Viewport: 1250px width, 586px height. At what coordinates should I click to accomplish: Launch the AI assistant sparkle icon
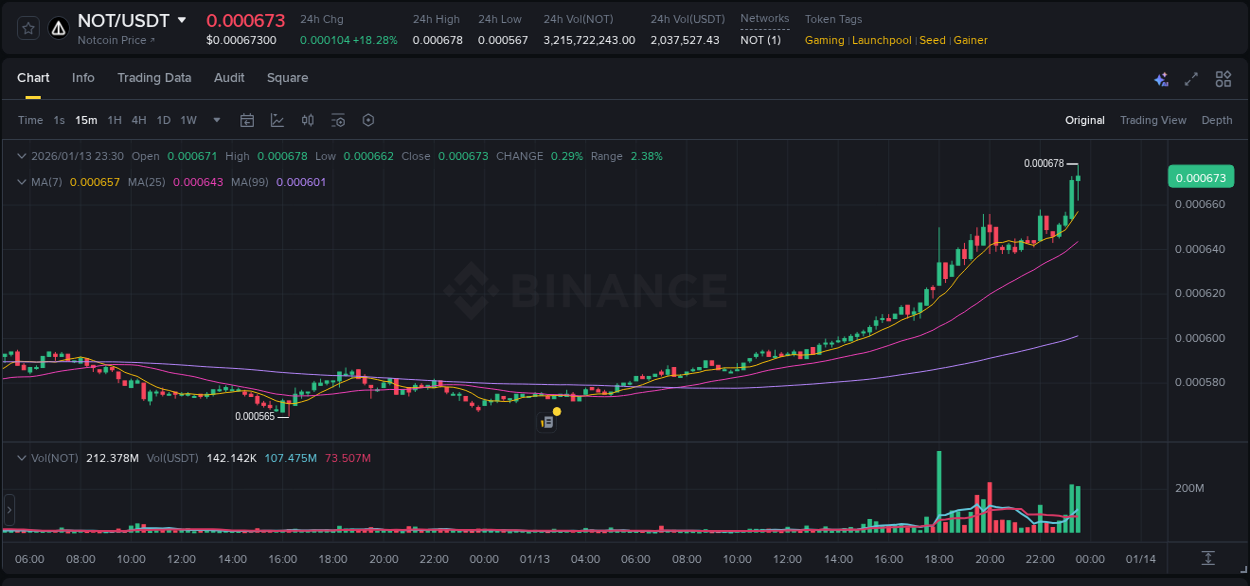(x=1161, y=78)
